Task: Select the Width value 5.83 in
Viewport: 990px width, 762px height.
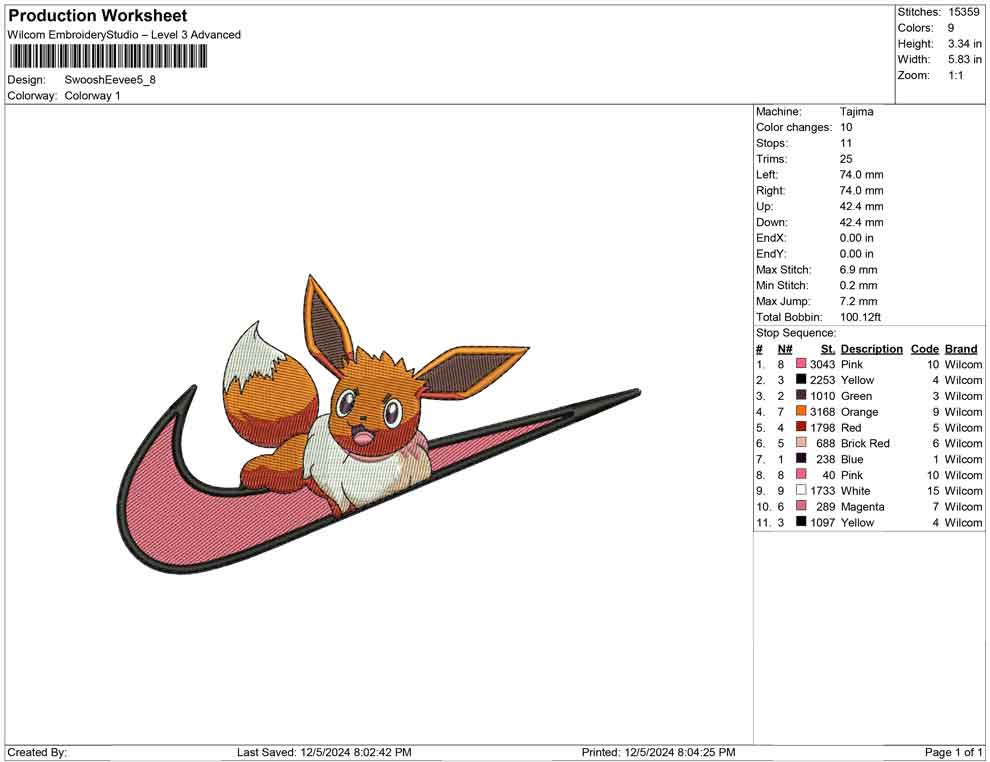Action: click(x=964, y=59)
